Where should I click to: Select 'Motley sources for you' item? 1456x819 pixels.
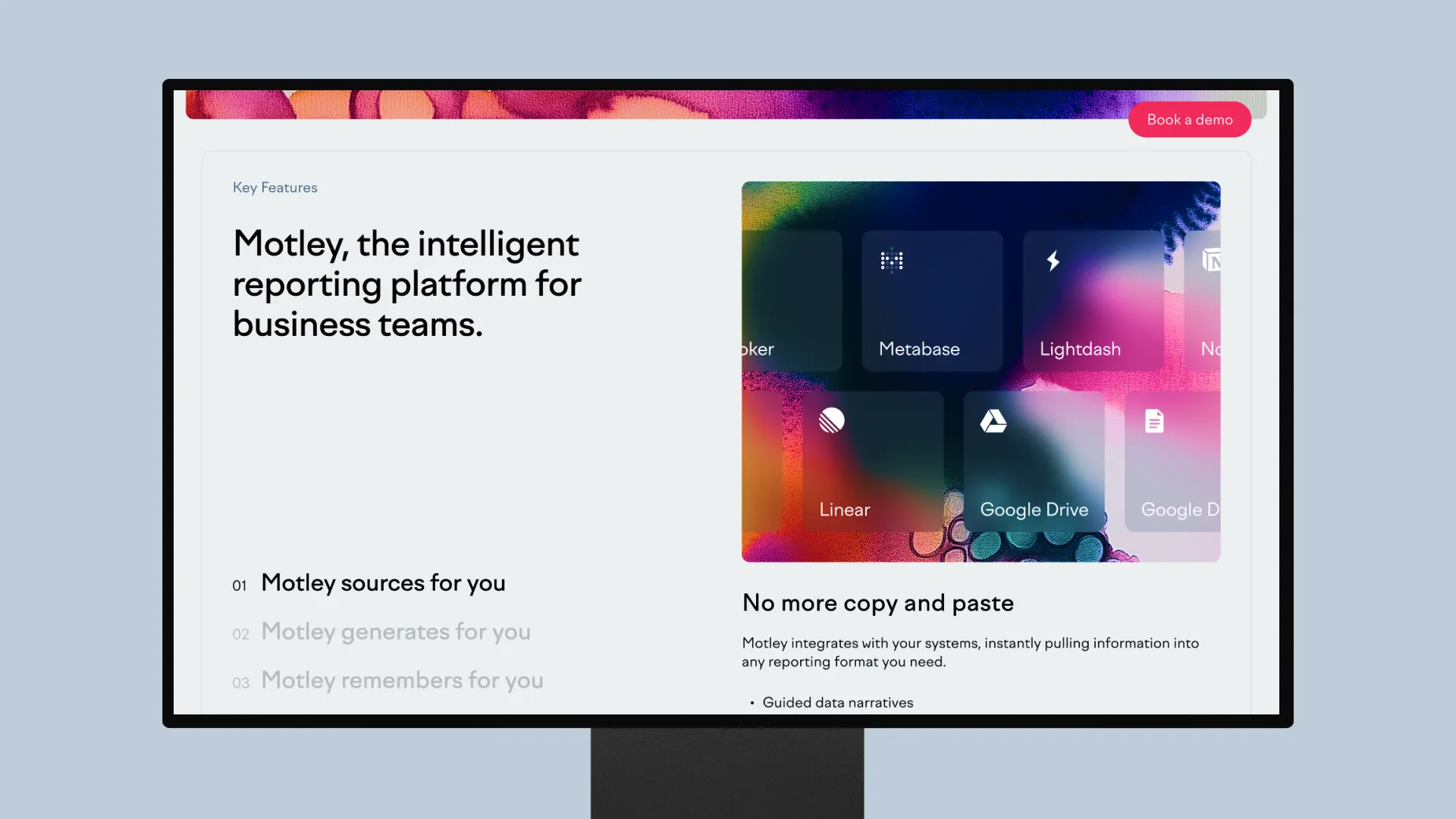(383, 583)
